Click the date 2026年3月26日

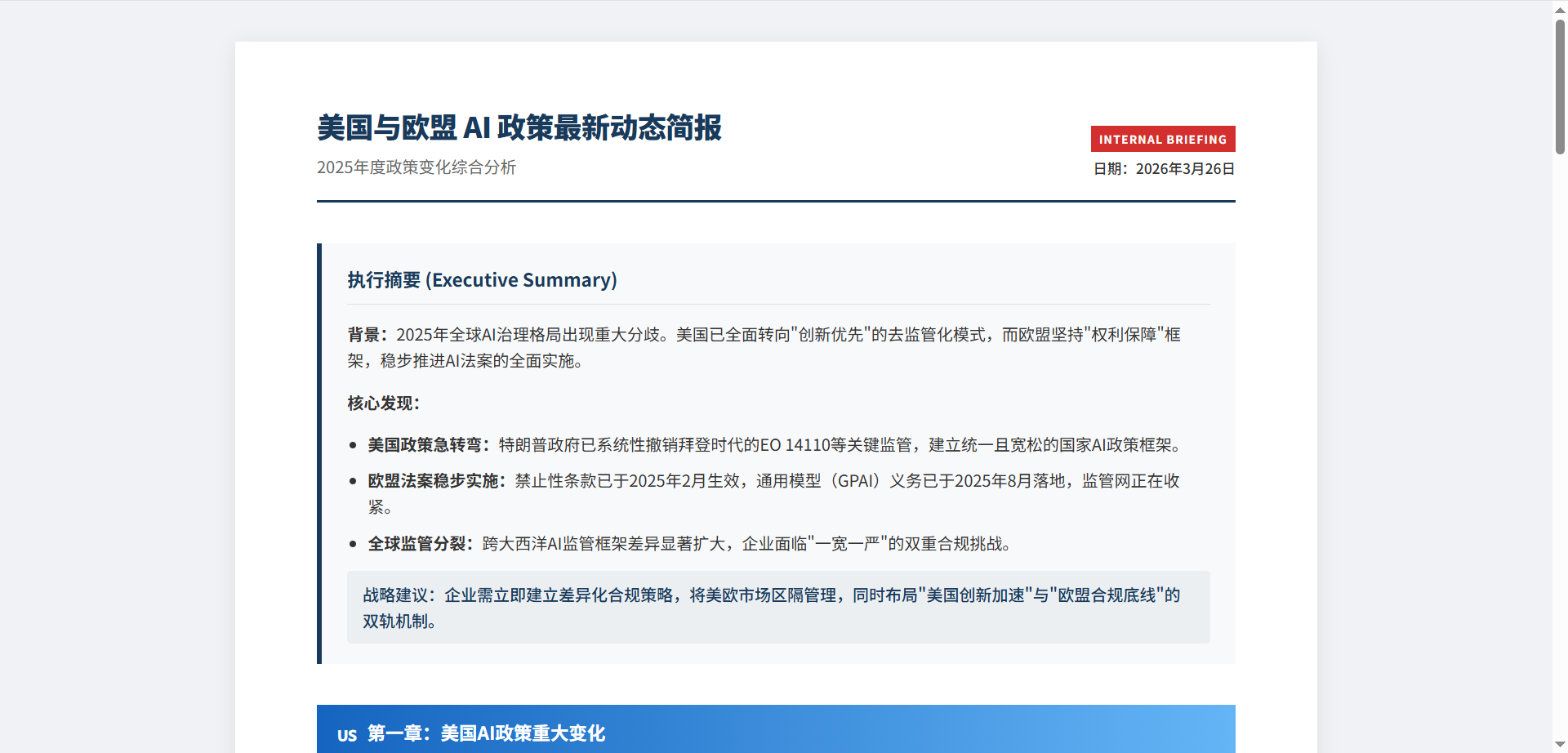point(1184,169)
